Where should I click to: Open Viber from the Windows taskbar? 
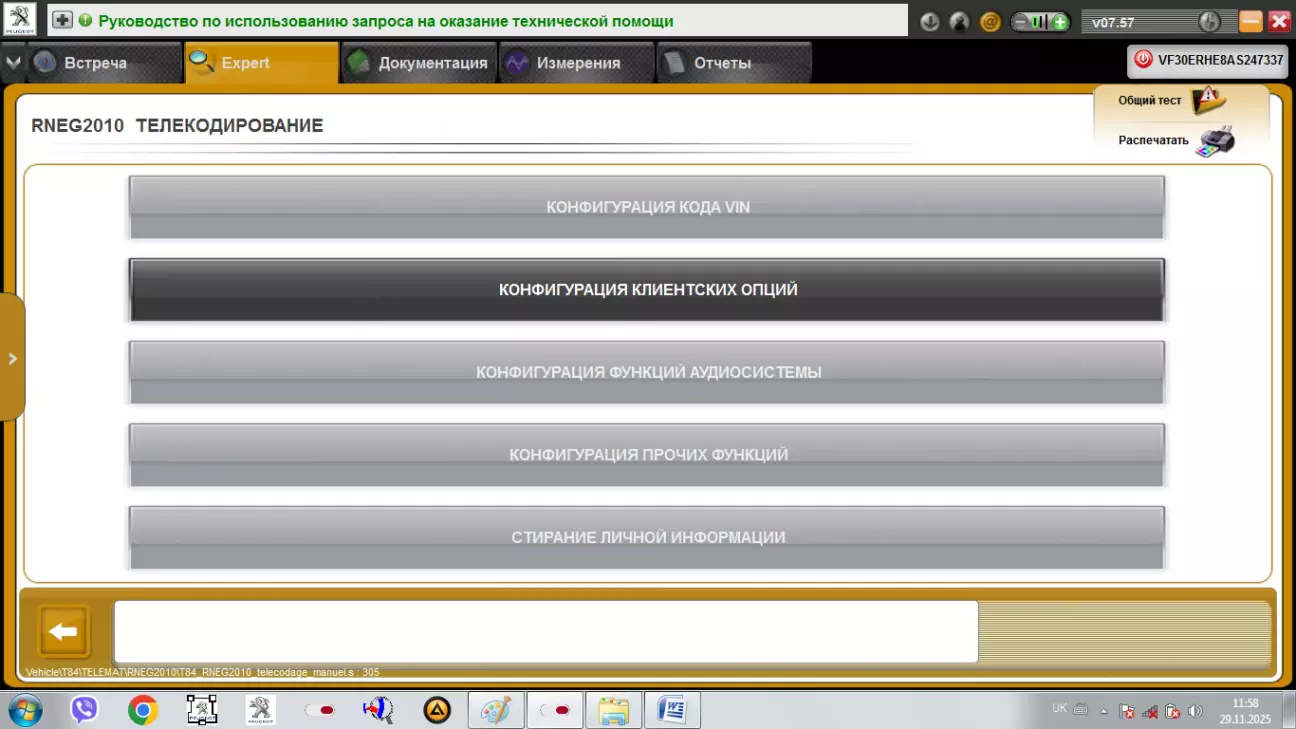tap(84, 710)
